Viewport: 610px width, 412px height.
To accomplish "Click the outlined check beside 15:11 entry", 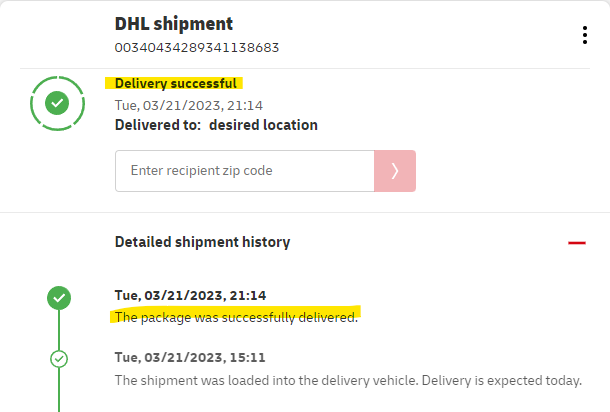I will tap(59, 358).
